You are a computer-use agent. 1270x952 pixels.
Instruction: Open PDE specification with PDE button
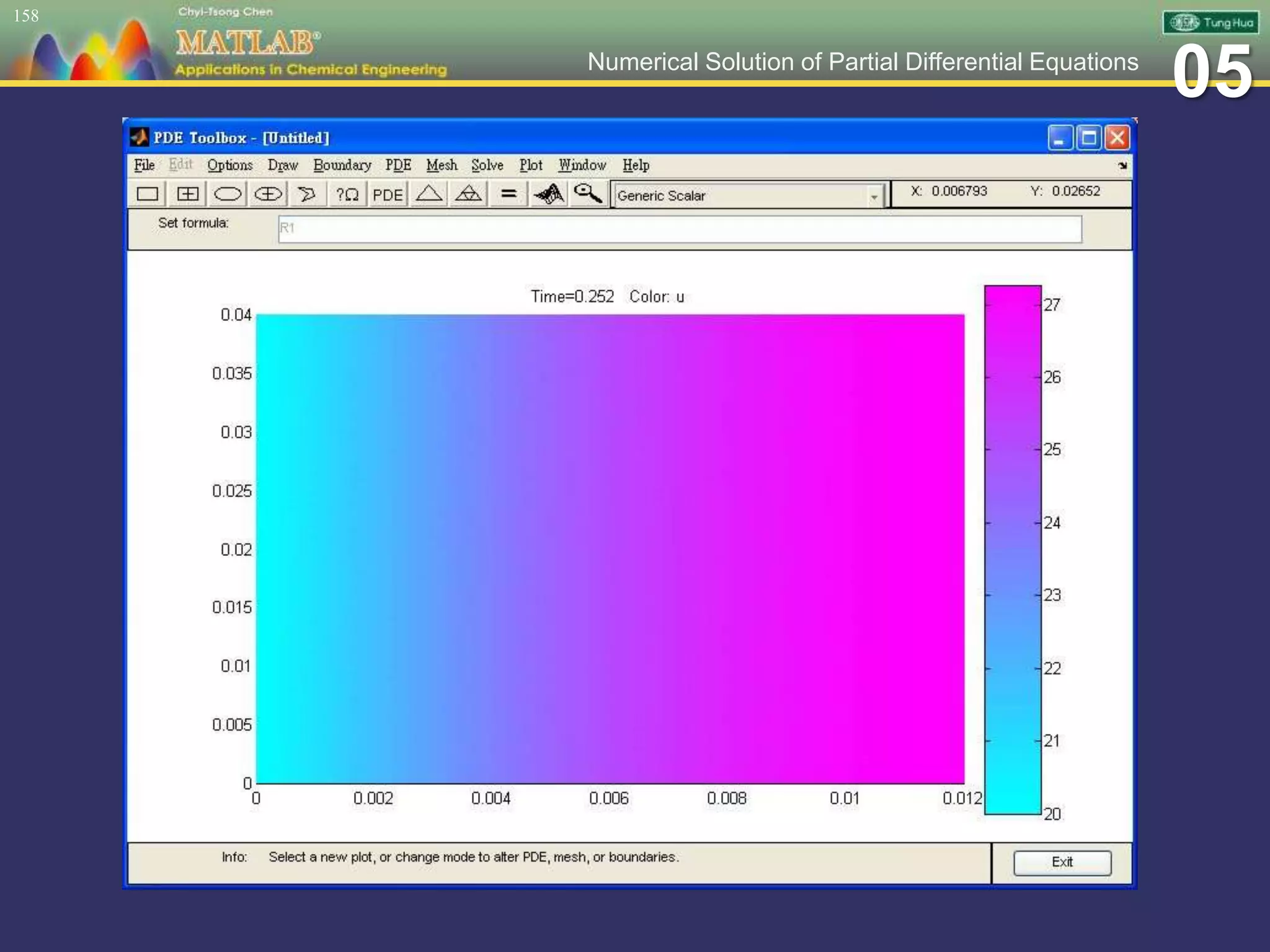point(388,195)
